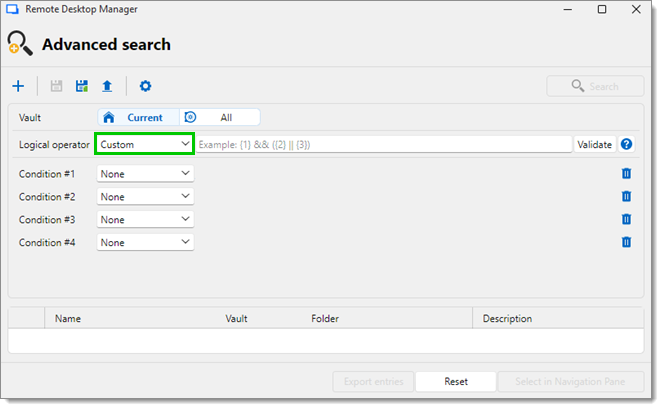This screenshot has height=409, width=662.
Task: Open the Logical operator Custom dropdown
Action: coord(145,144)
